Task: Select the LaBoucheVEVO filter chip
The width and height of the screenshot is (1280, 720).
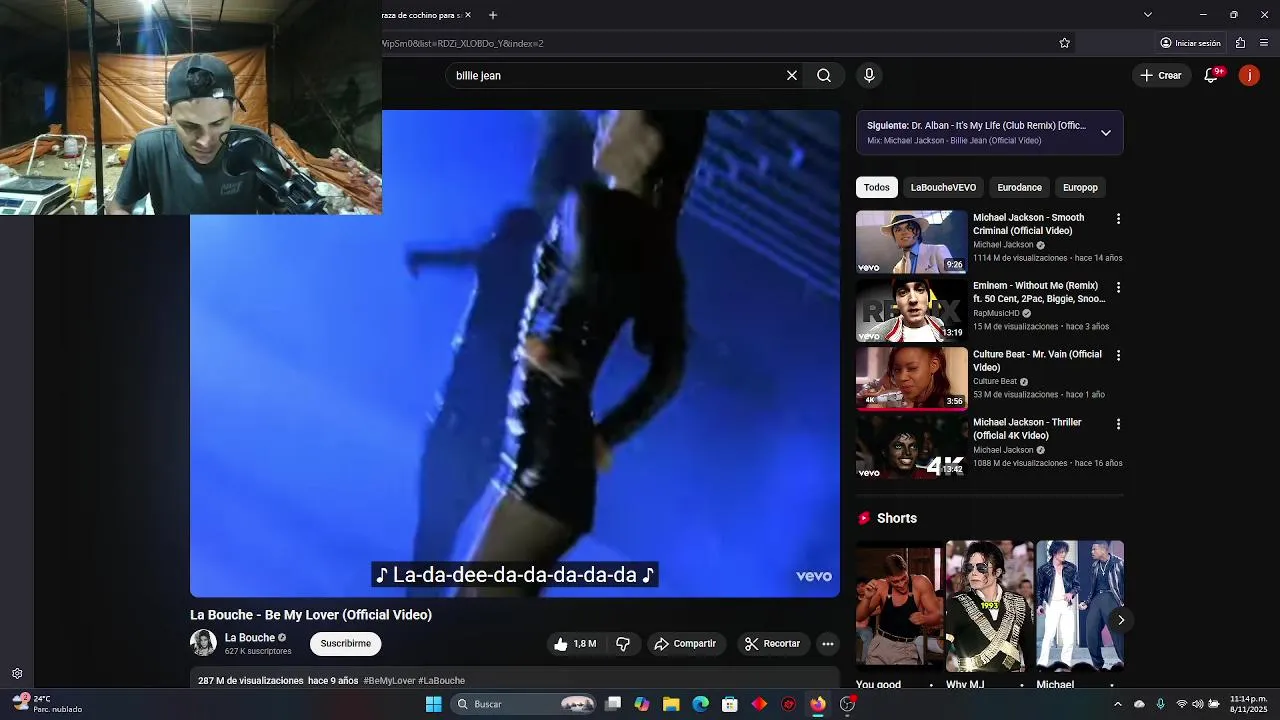Action: click(x=943, y=187)
